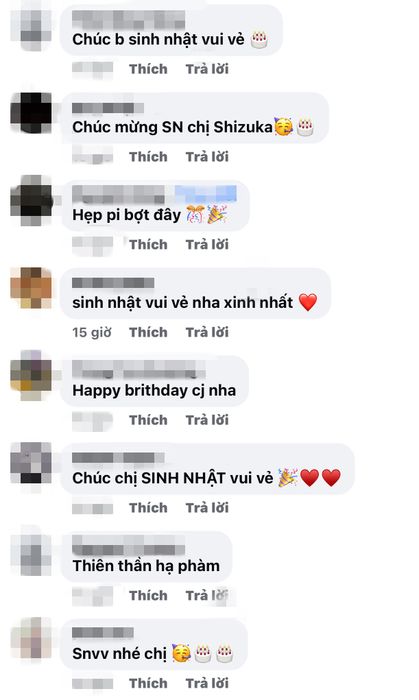Click Thích under the Shizuka birthday comment

[x=148, y=157]
